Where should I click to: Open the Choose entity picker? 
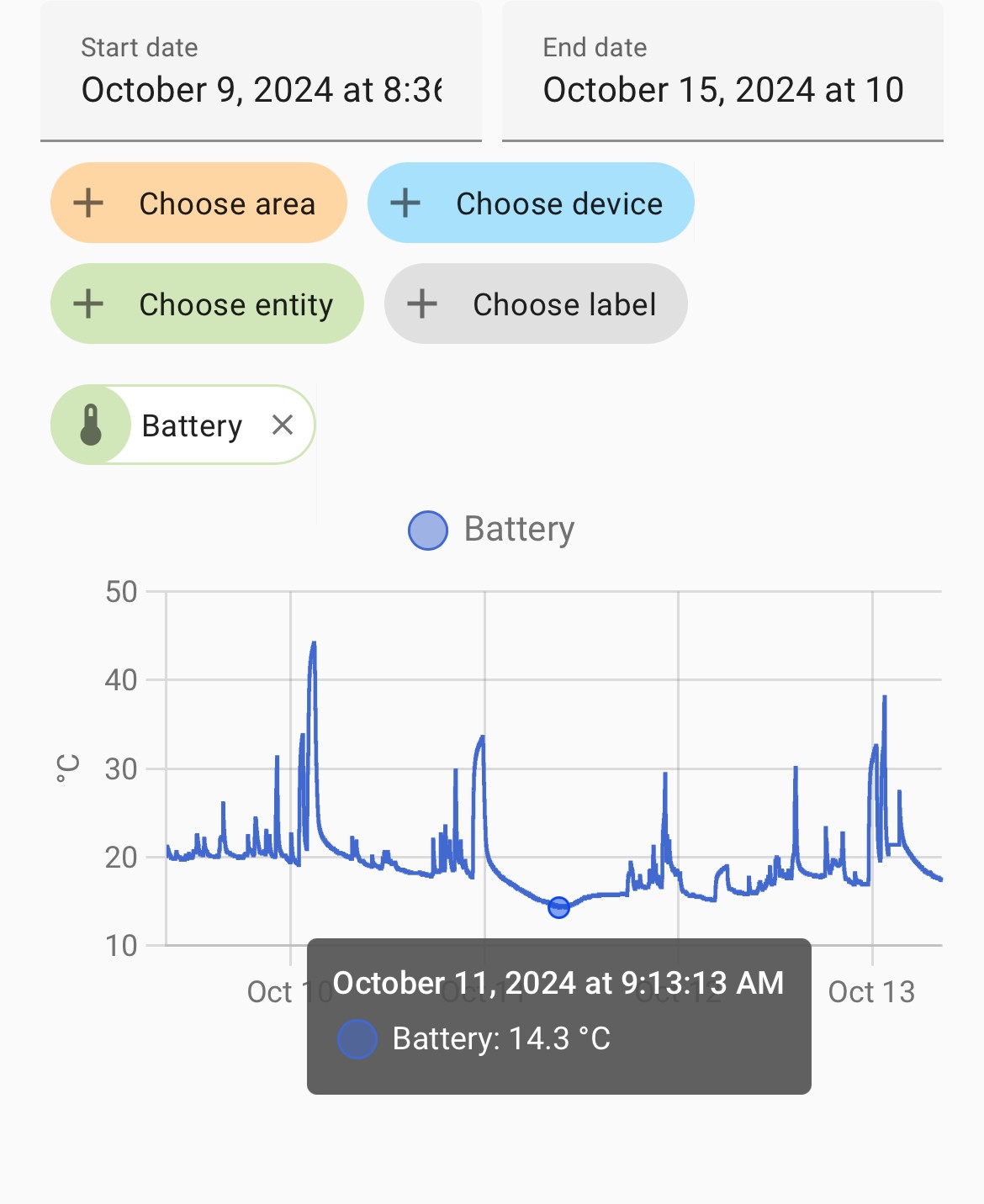point(207,304)
